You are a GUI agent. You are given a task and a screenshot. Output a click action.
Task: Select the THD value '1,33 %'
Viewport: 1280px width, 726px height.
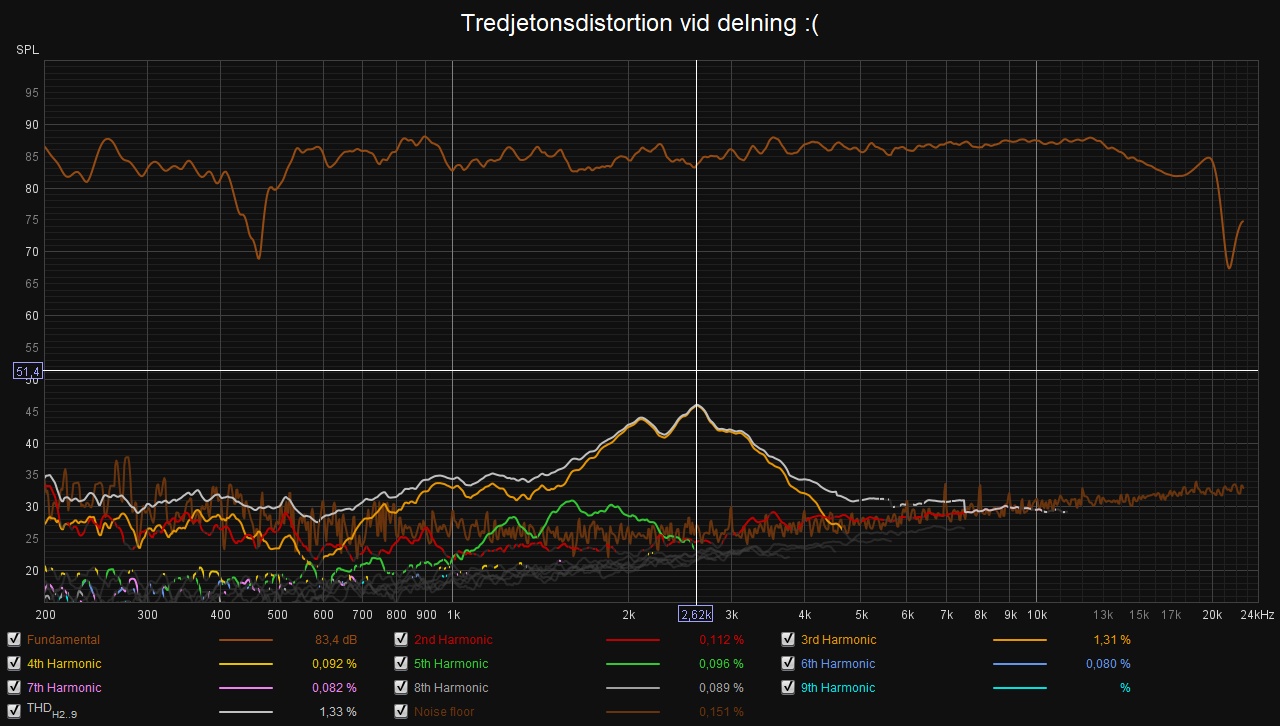click(338, 712)
